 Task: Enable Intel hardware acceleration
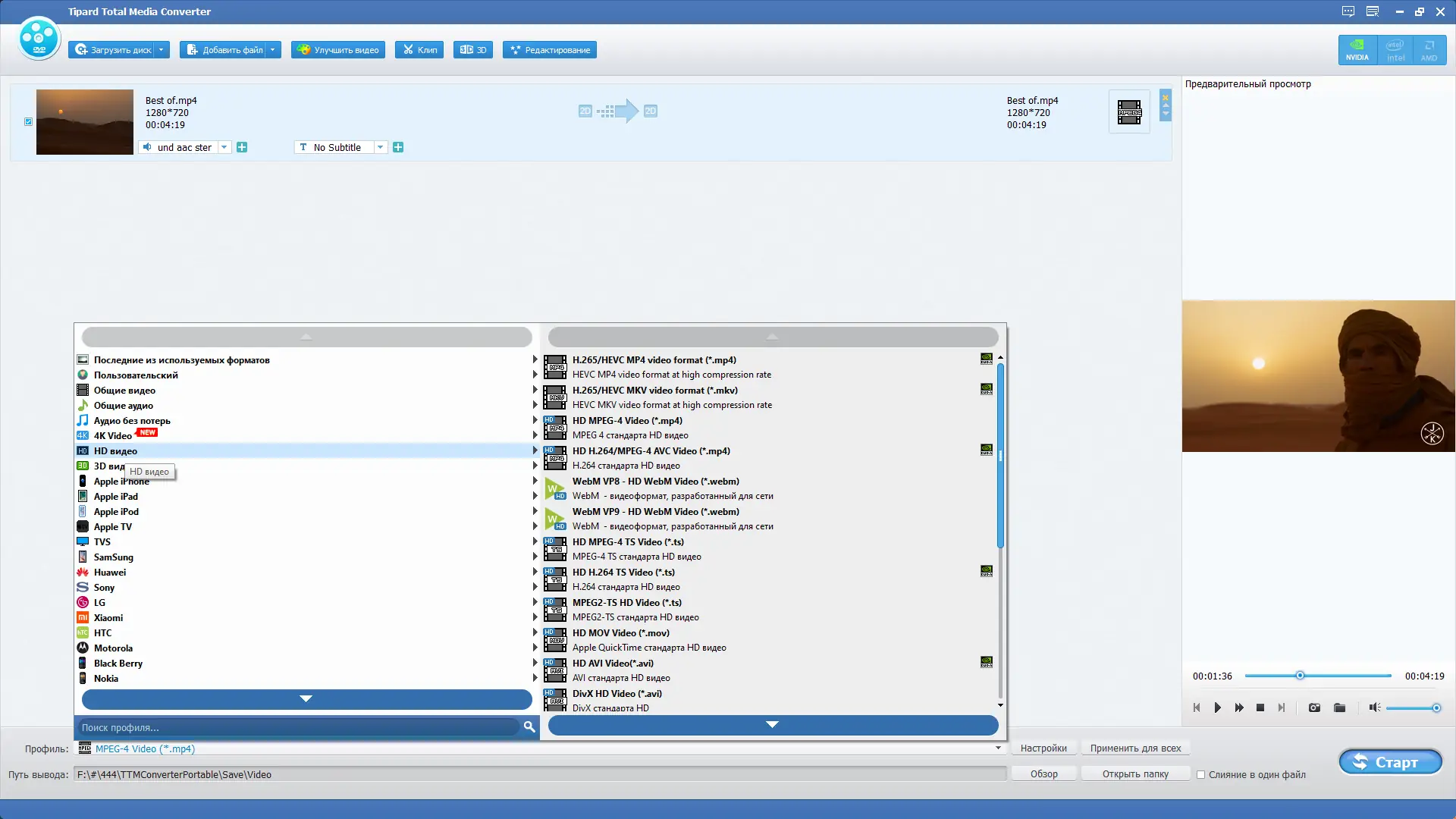(1395, 49)
